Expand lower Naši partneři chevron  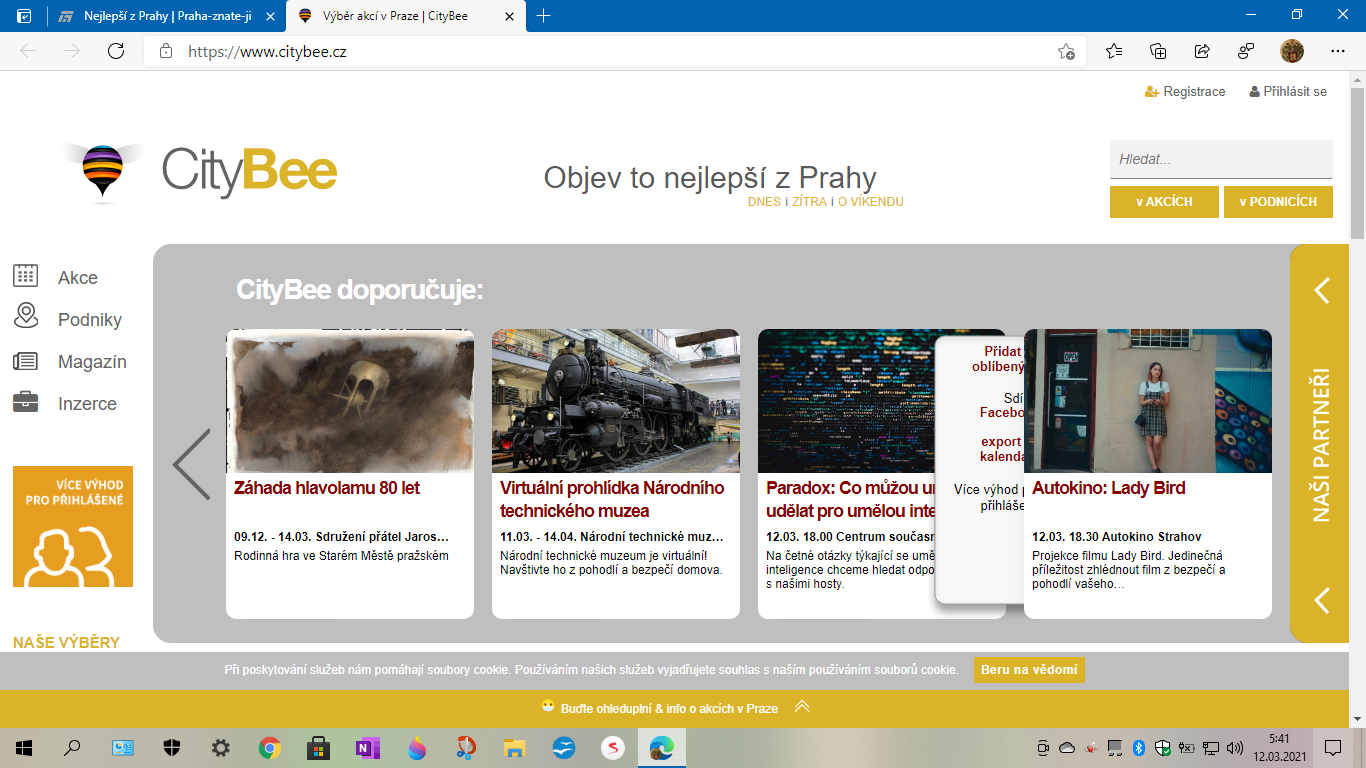1322,600
